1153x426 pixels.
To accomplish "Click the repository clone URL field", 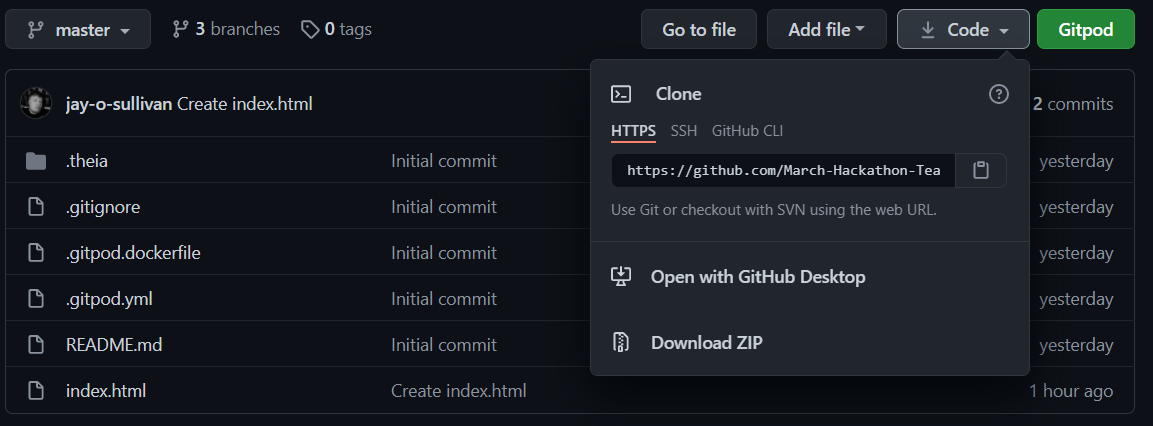I will pyautogui.click(x=783, y=171).
